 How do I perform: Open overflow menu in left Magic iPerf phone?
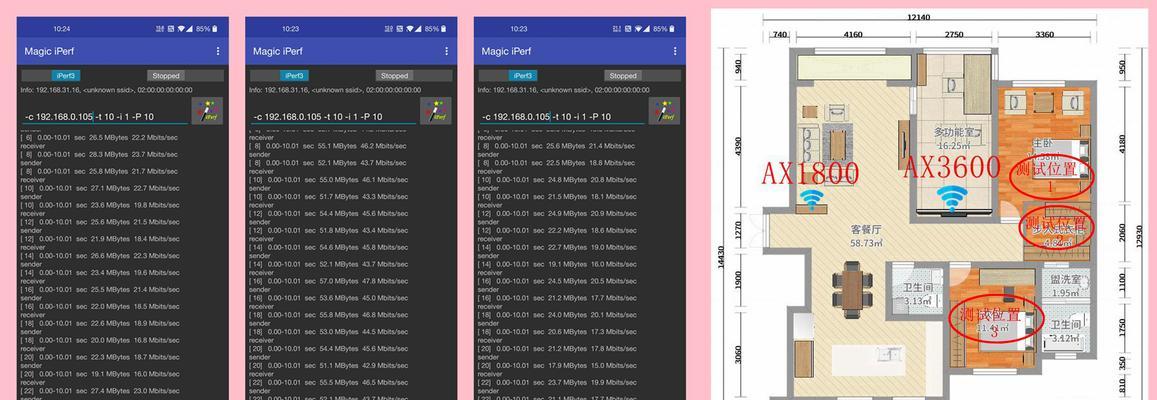(218, 51)
